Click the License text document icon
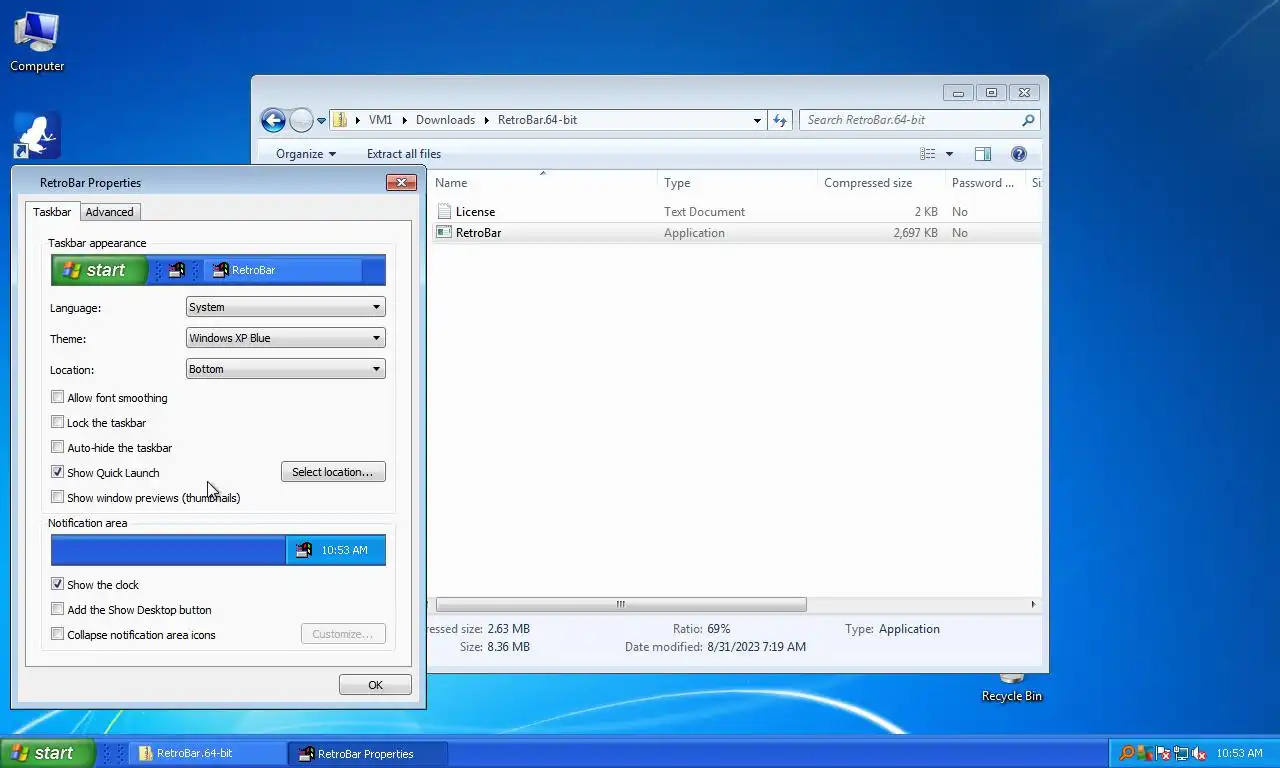1280x768 pixels. click(444, 212)
